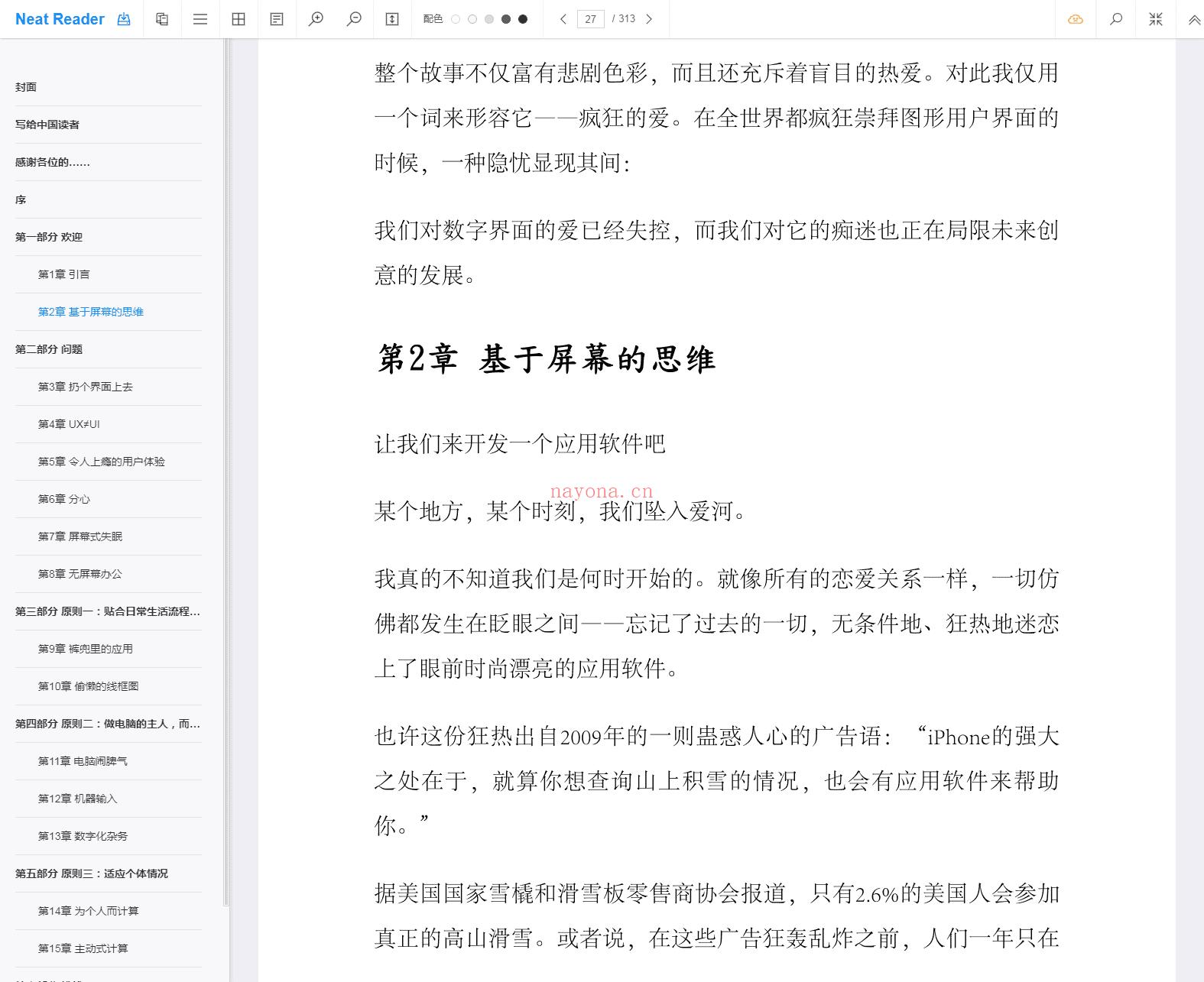Jump to 第四部分 原则二 entry

[x=109, y=724]
